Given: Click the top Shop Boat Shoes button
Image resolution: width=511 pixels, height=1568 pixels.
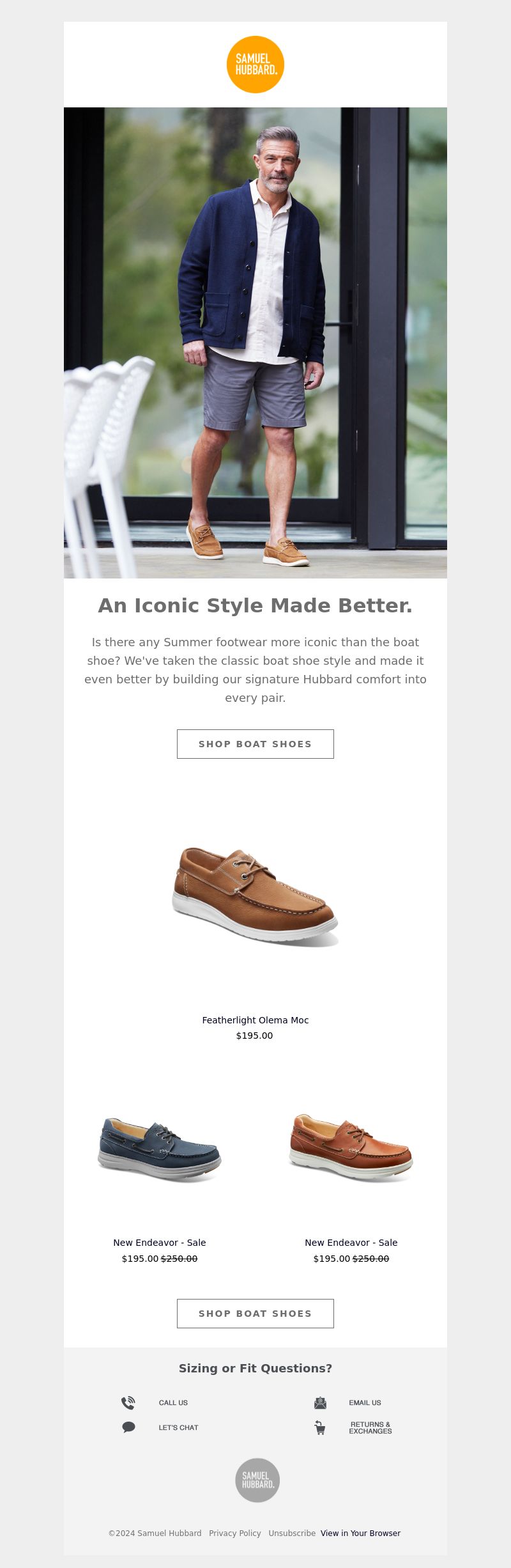Looking at the screenshot, I should click(x=256, y=744).
